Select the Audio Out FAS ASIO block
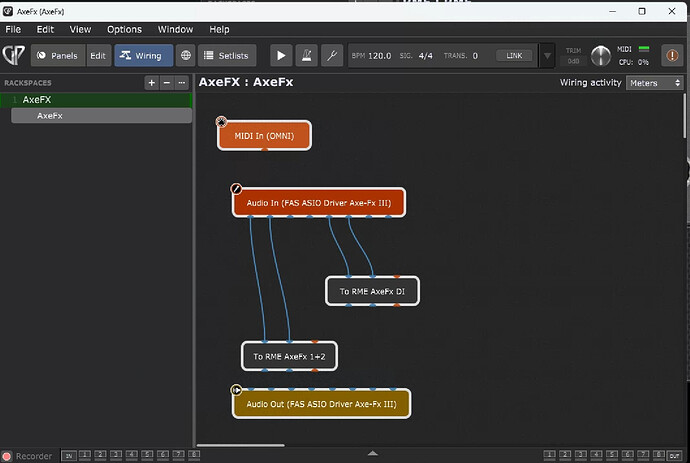690x463 pixels. (x=321, y=404)
